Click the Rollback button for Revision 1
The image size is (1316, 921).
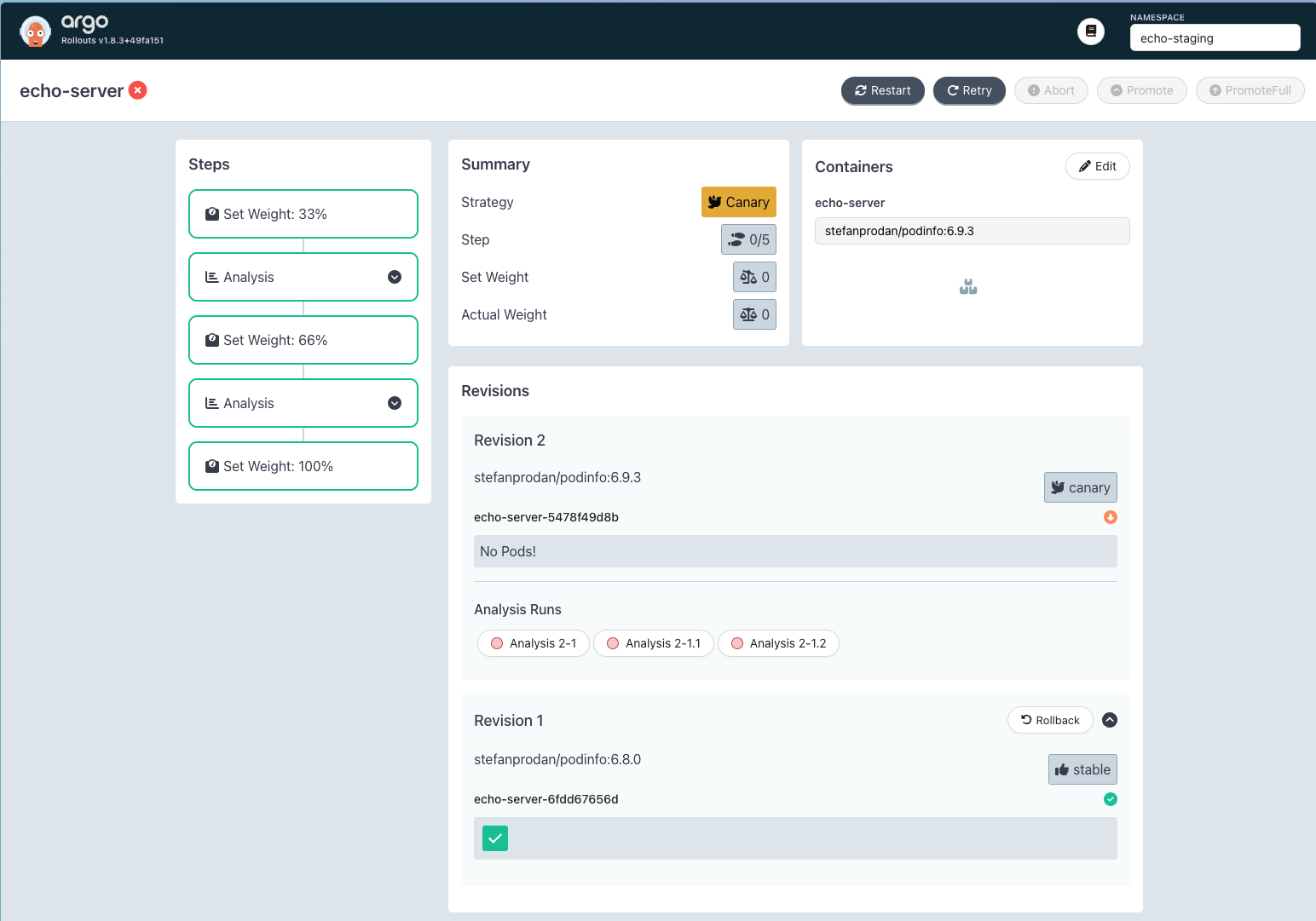pos(1050,720)
